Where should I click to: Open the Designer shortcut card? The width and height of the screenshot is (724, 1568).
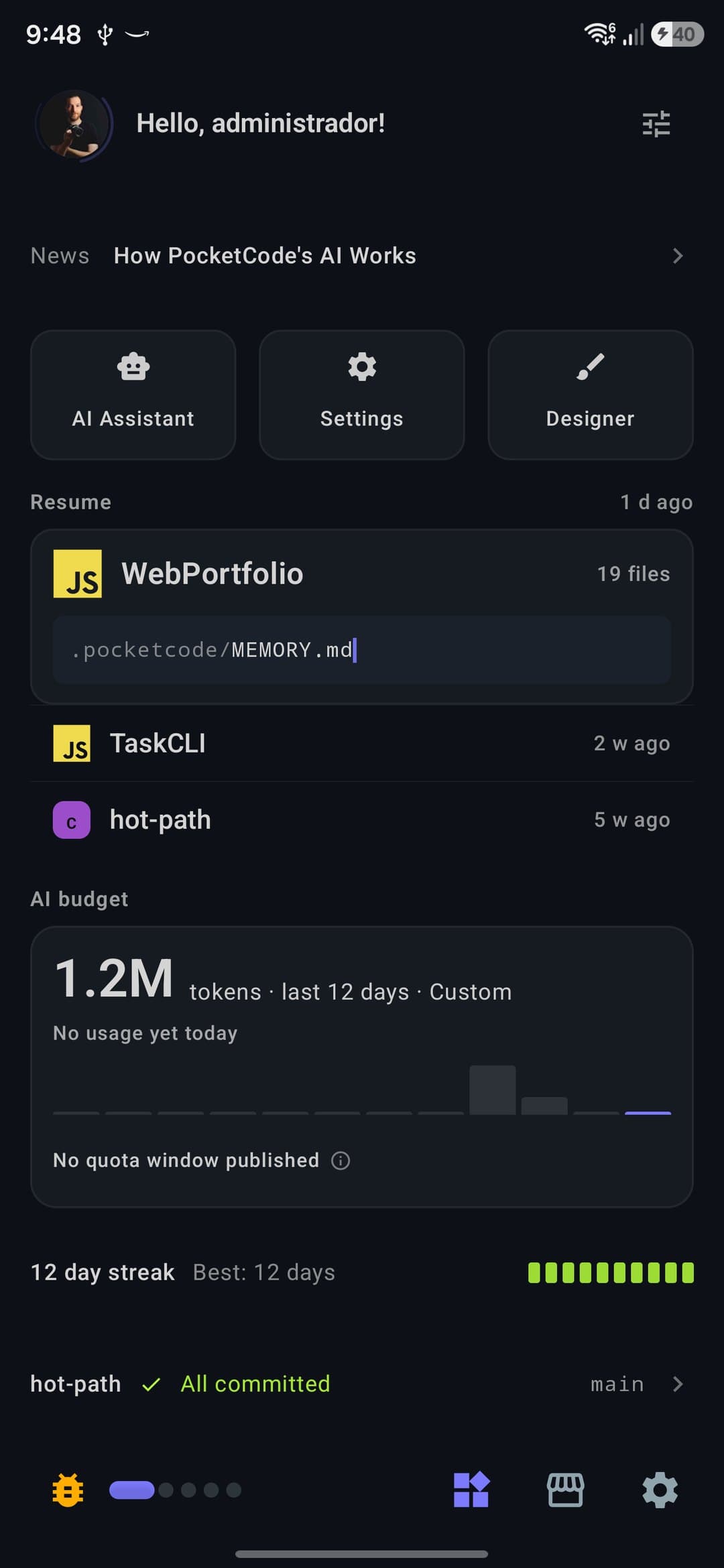pos(591,395)
